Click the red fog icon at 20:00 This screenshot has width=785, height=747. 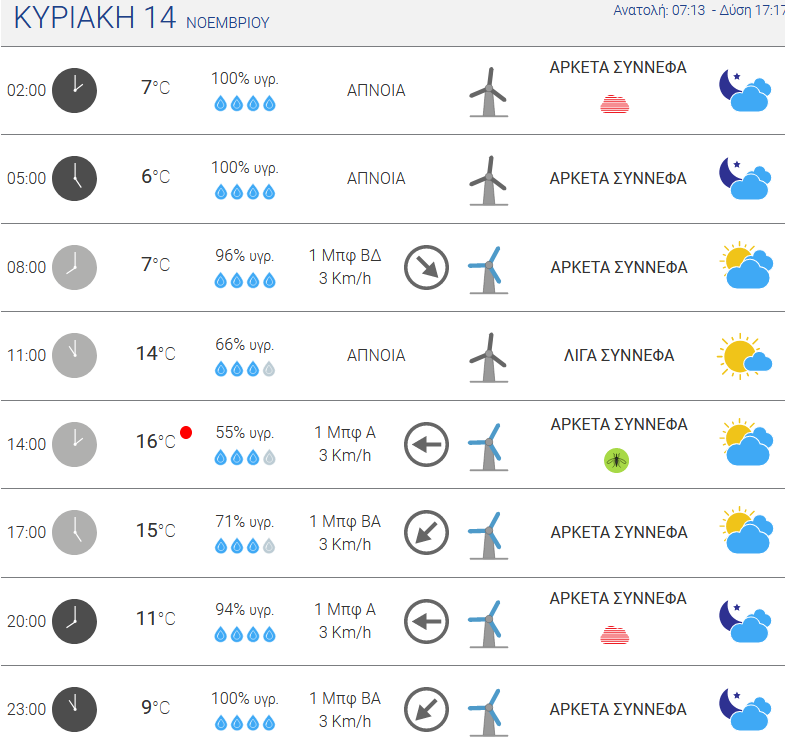coord(615,634)
